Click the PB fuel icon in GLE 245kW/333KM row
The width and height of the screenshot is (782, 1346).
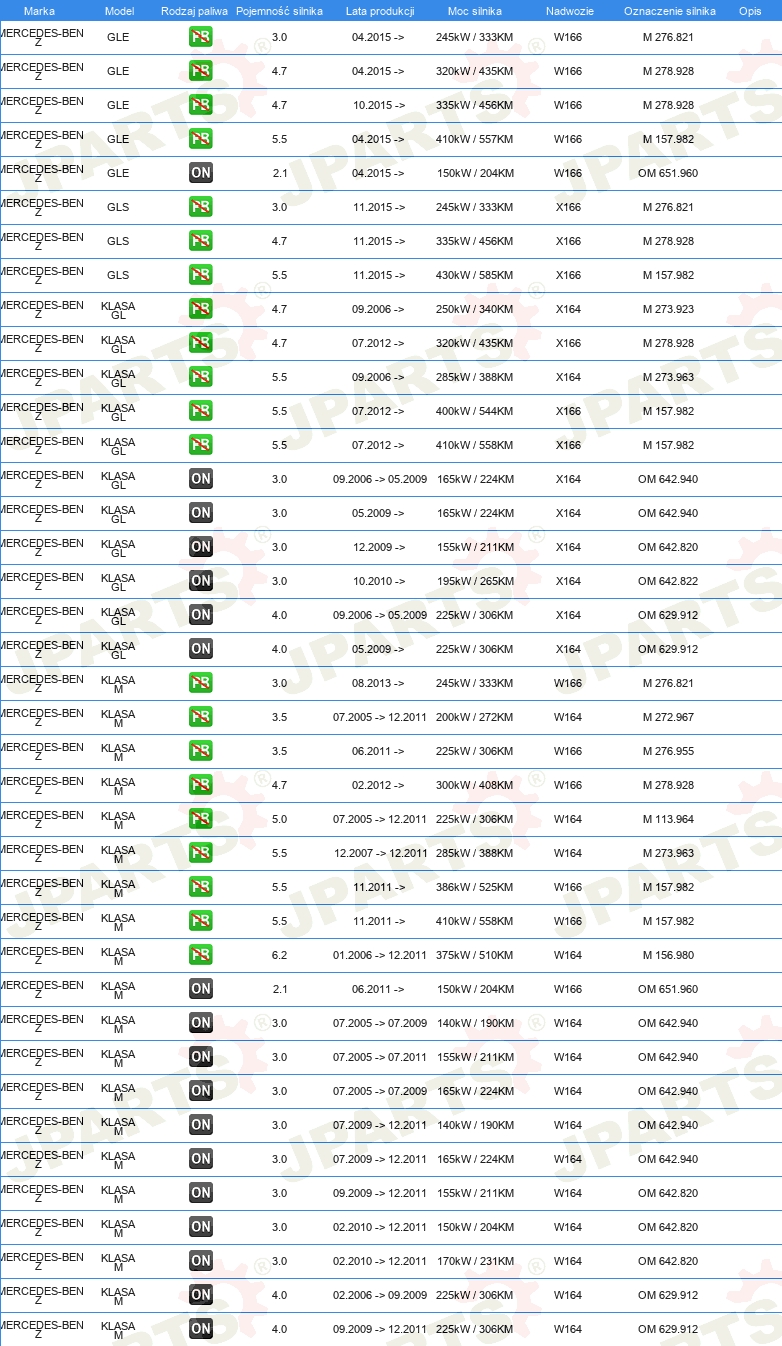click(201, 37)
